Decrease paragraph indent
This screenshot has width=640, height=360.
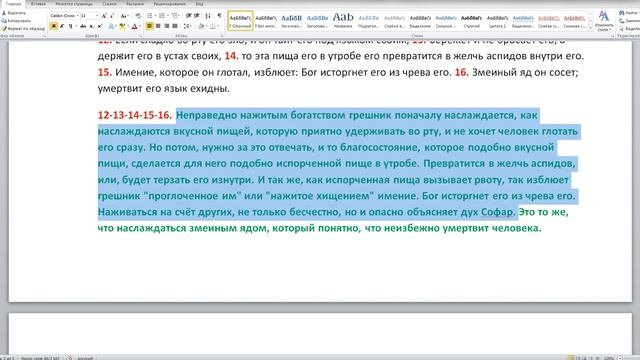pos(188,16)
